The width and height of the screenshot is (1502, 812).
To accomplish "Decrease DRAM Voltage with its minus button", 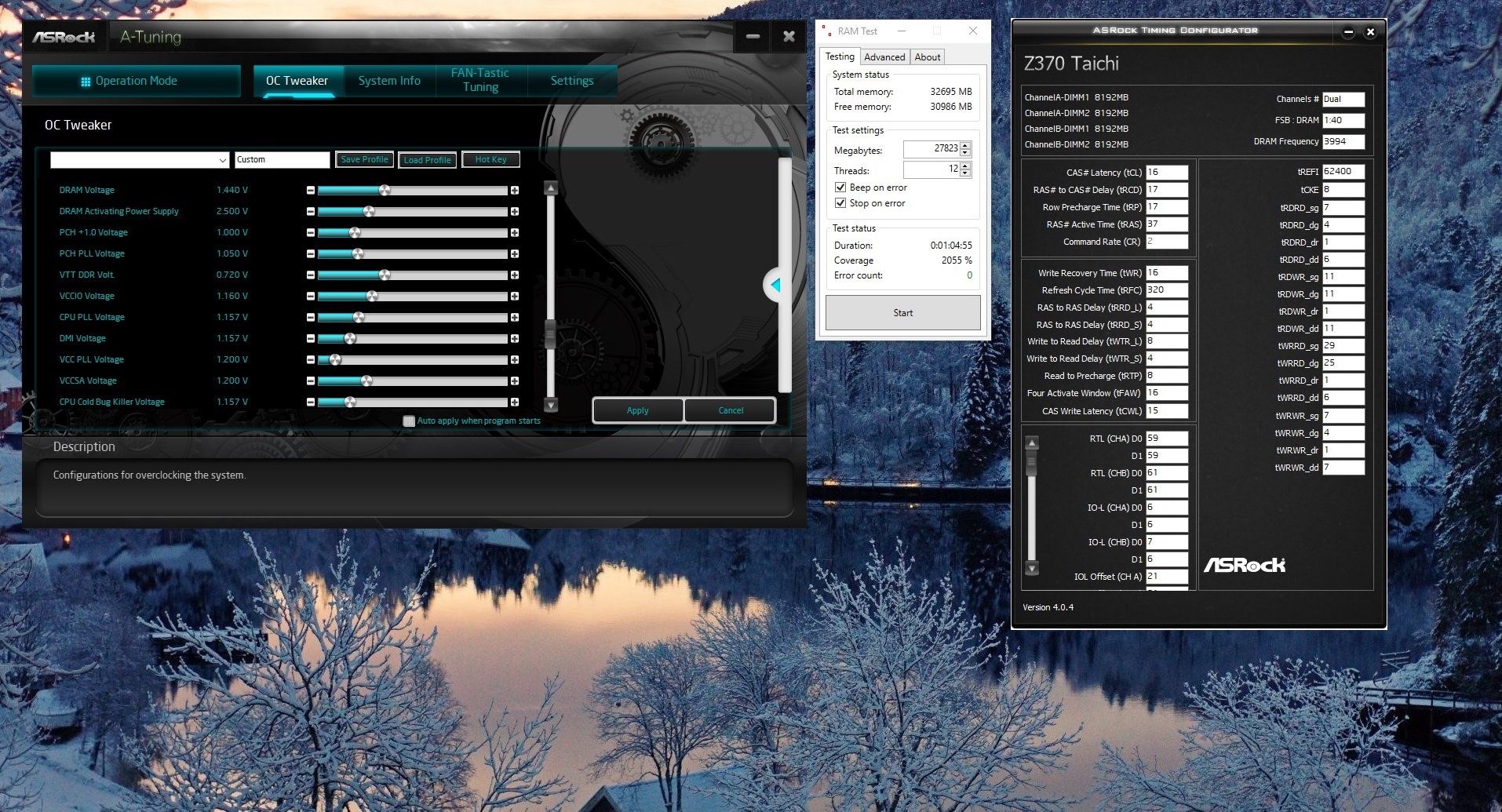I will (x=311, y=191).
